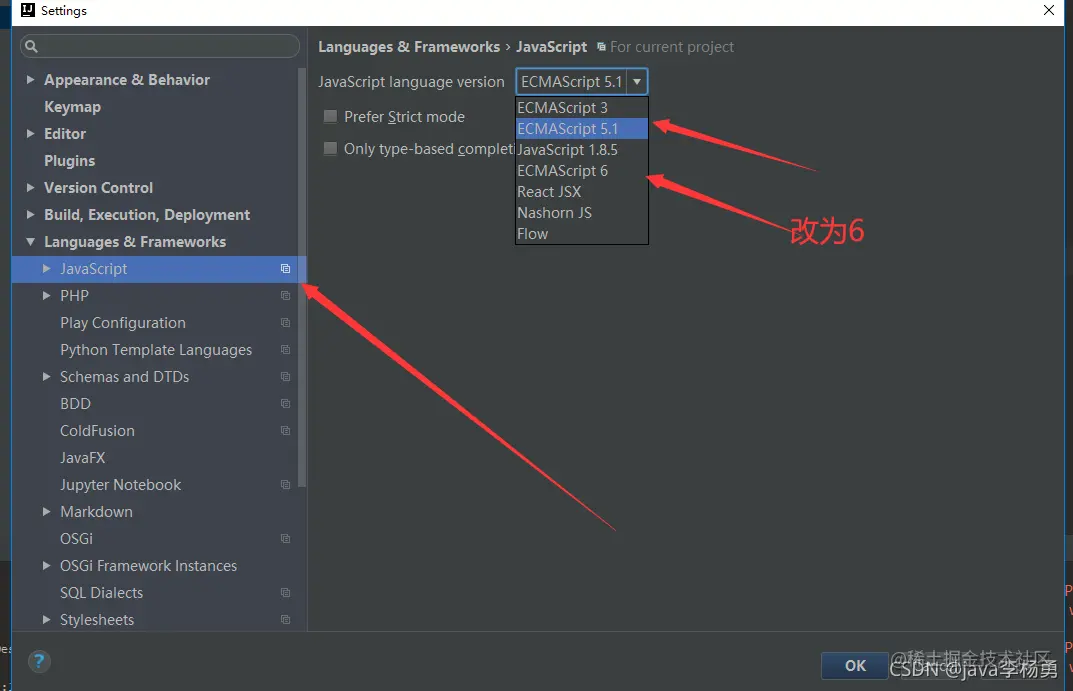Enable Prefer Strict mode checkbox

330,116
